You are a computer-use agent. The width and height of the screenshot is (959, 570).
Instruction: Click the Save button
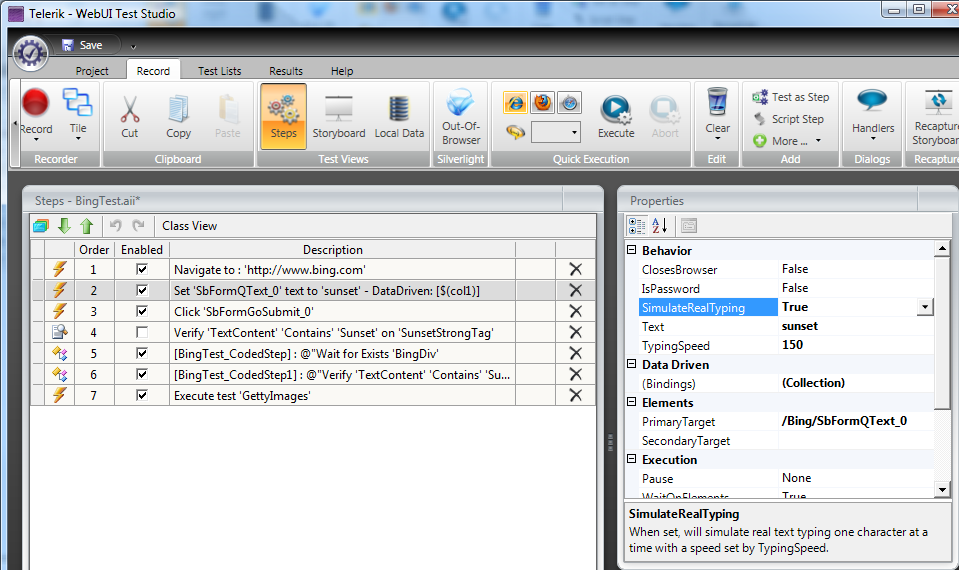click(83, 45)
